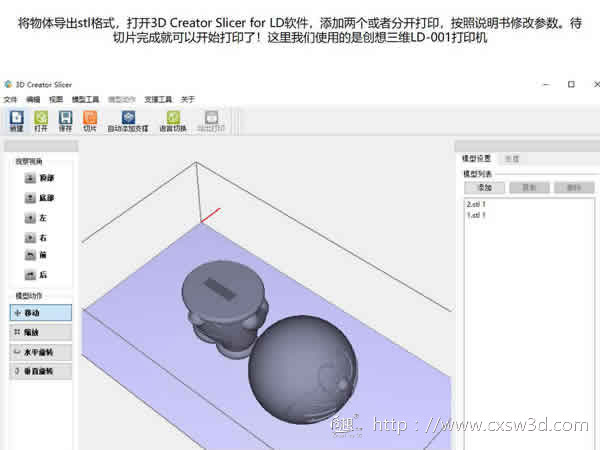
Task: Select 2.stl in the model list
Action: tap(476, 204)
